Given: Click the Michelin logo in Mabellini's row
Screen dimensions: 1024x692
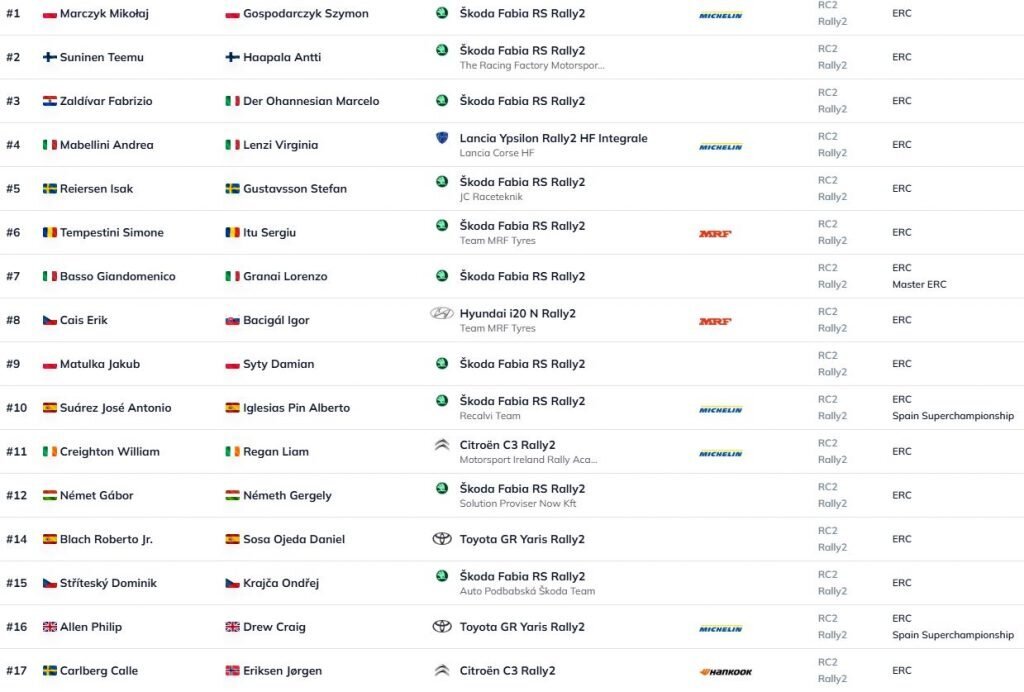Looking at the screenshot, I should click(x=720, y=147).
